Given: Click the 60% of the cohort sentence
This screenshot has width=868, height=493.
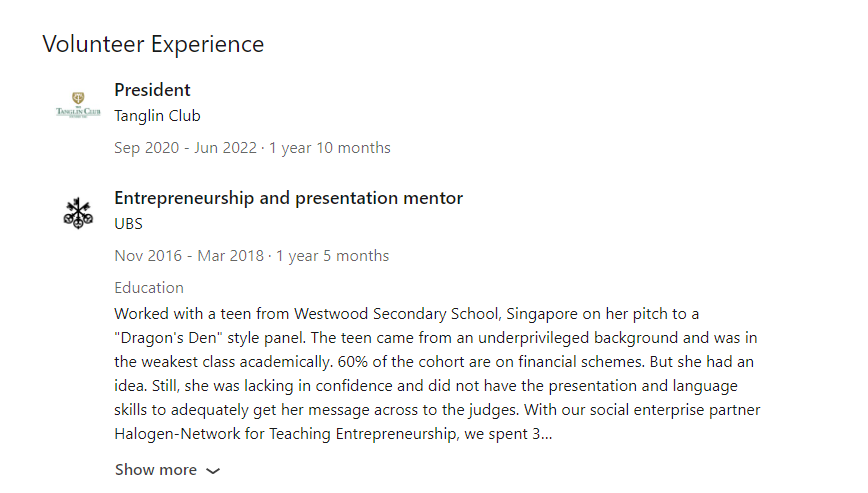Looking at the screenshot, I should [492, 361].
